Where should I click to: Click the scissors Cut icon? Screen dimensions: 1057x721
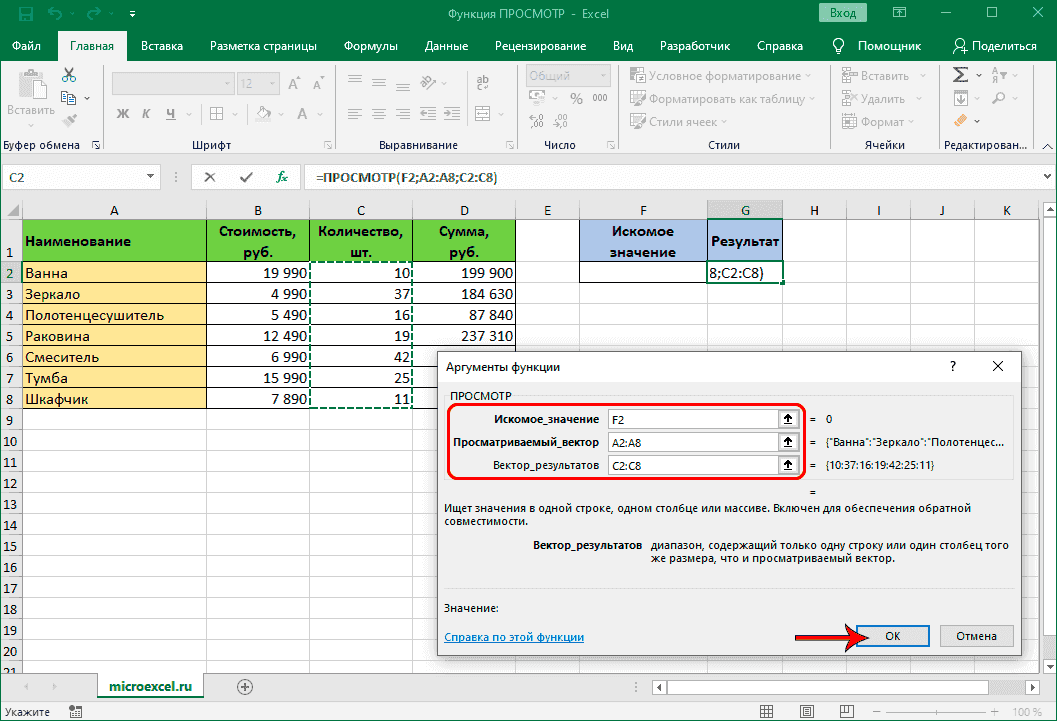click(x=69, y=76)
